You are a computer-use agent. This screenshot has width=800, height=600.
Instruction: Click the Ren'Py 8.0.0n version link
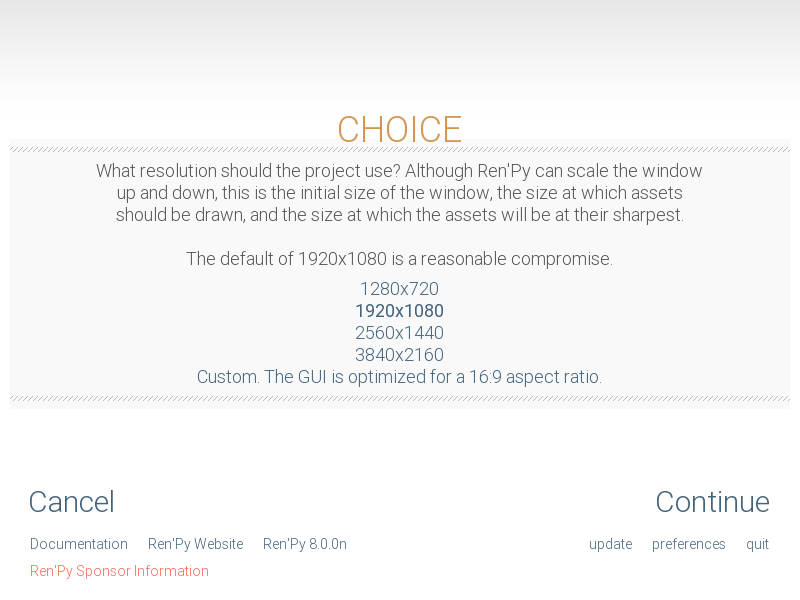tap(305, 544)
